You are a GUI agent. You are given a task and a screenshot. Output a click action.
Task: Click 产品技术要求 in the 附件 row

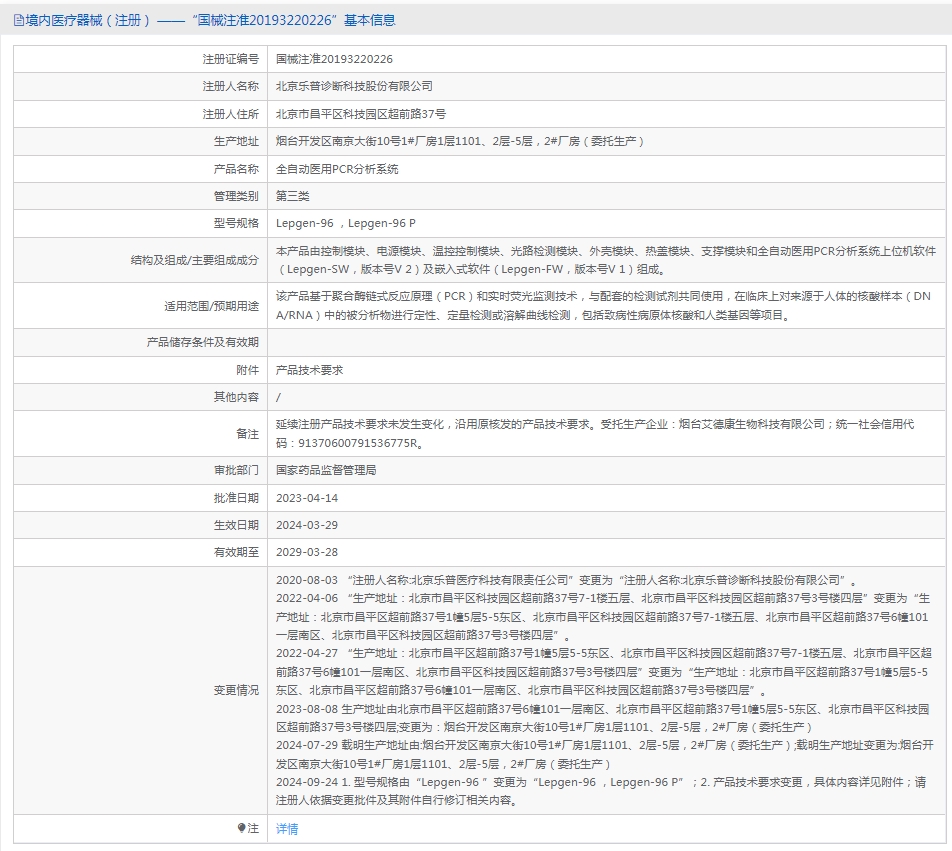[x=309, y=370]
